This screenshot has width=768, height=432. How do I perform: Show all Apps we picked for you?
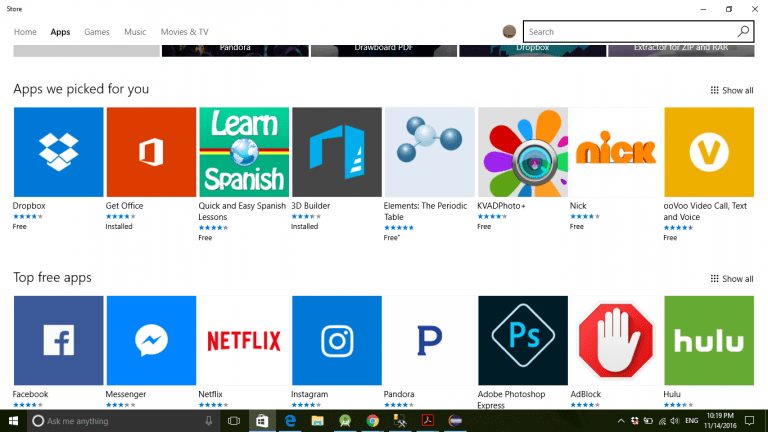[x=732, y=90]
